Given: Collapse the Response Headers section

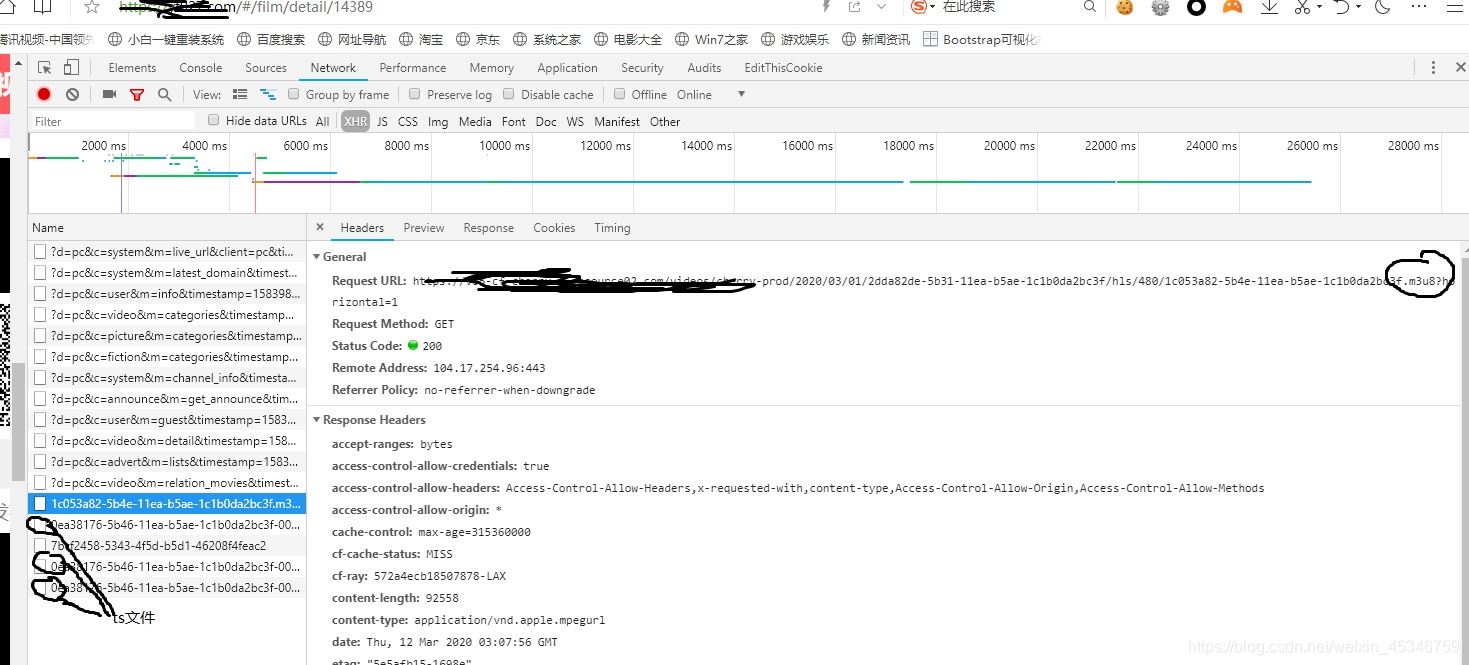Looking at the screenshot, I should coord(317,419).
